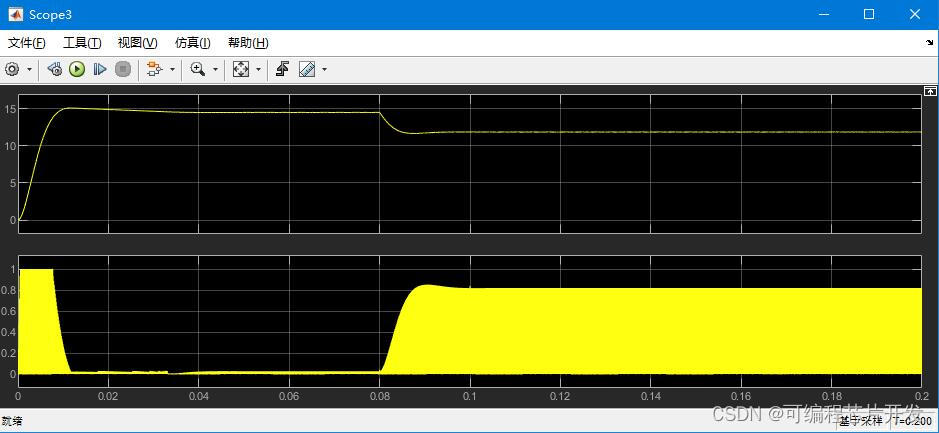Select the 0.12 time axis label
Viewport: 939px width, 433px height.
tap(561, 396)
